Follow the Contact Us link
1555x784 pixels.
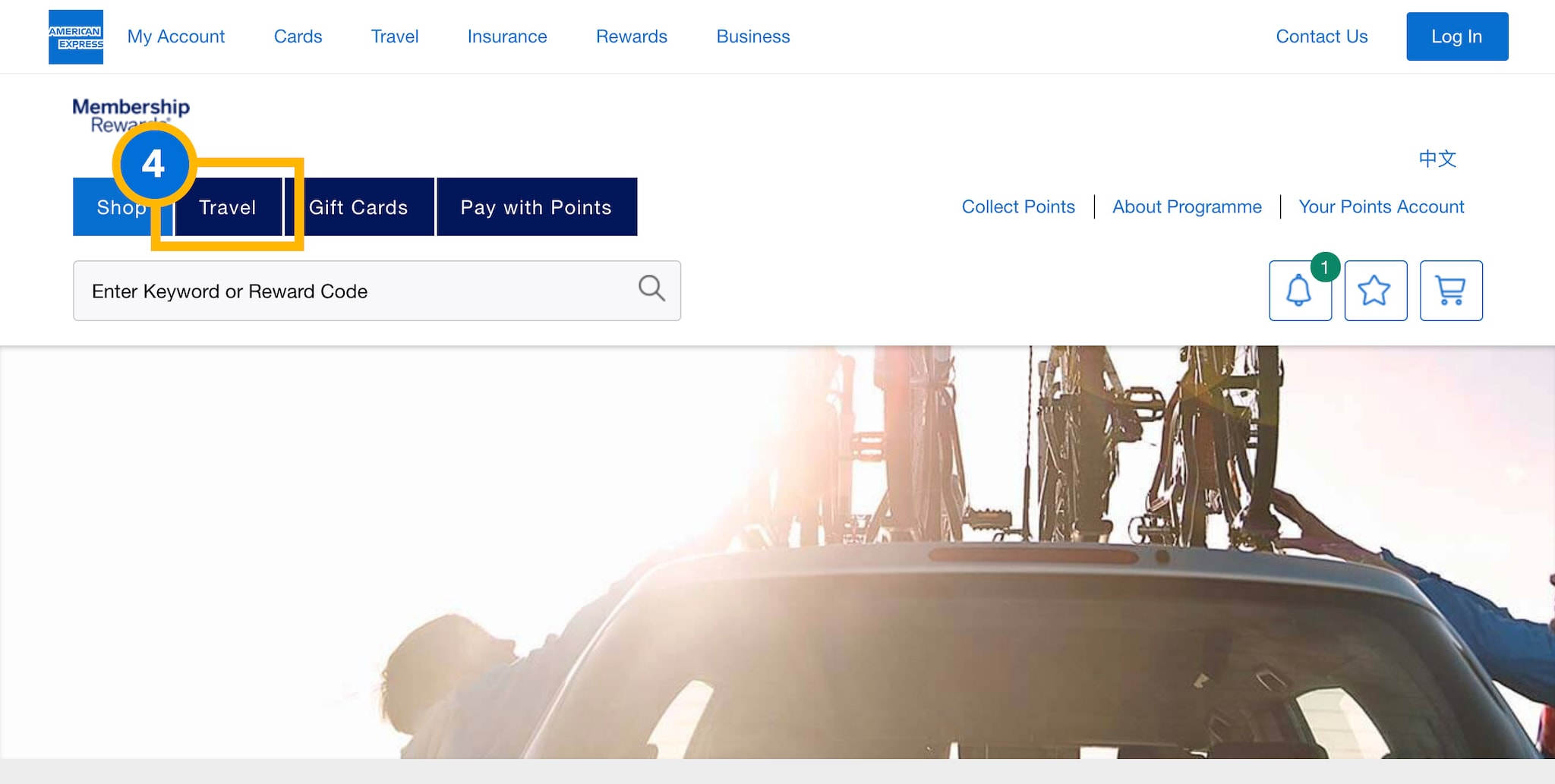(1321, 36)
